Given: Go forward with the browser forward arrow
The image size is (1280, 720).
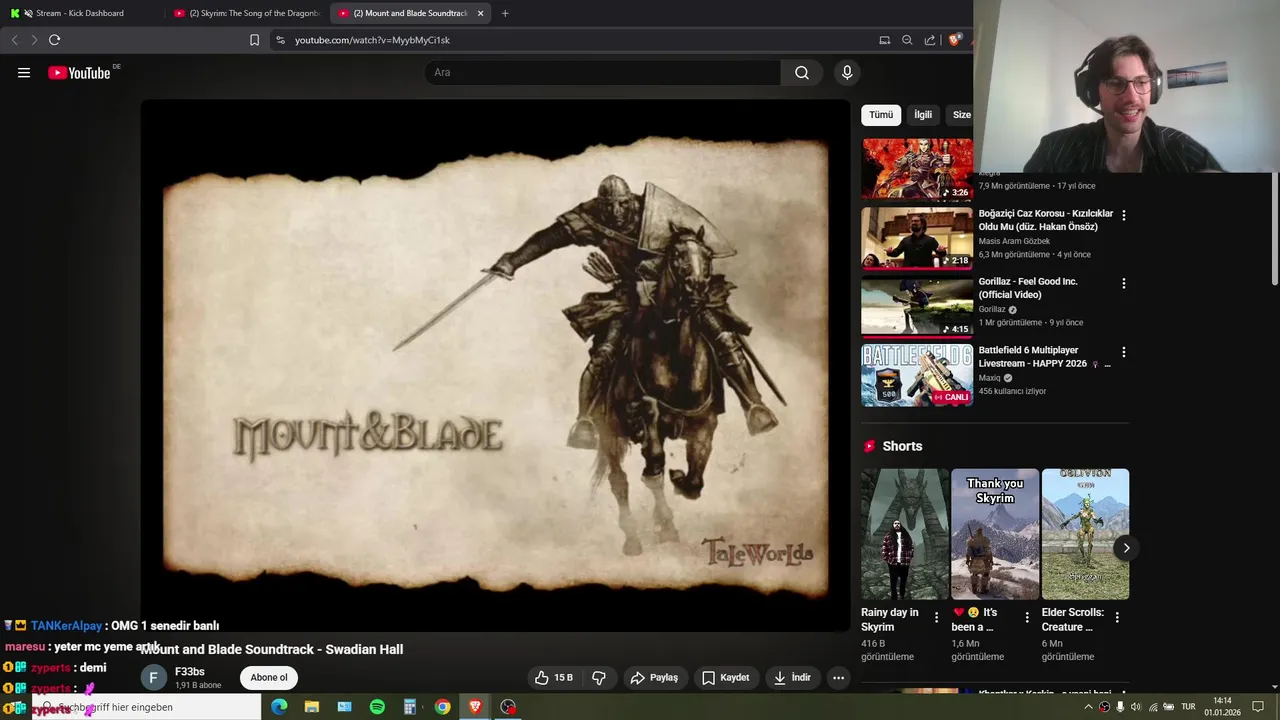Looking at the screenshot, I should point(33,40).
